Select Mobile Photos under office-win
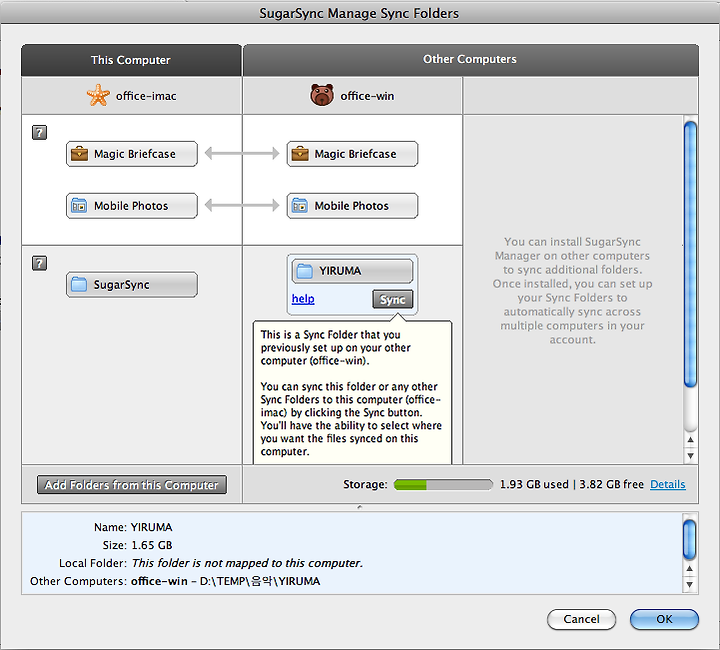 point(353,206)
